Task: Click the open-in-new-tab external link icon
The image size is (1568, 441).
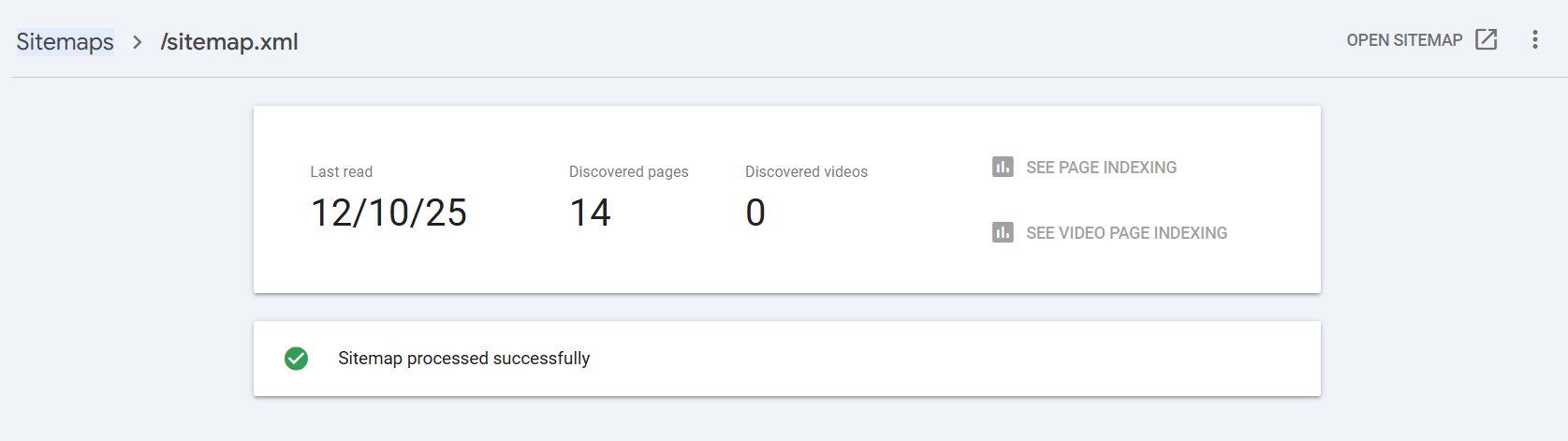Action: 1486,39
